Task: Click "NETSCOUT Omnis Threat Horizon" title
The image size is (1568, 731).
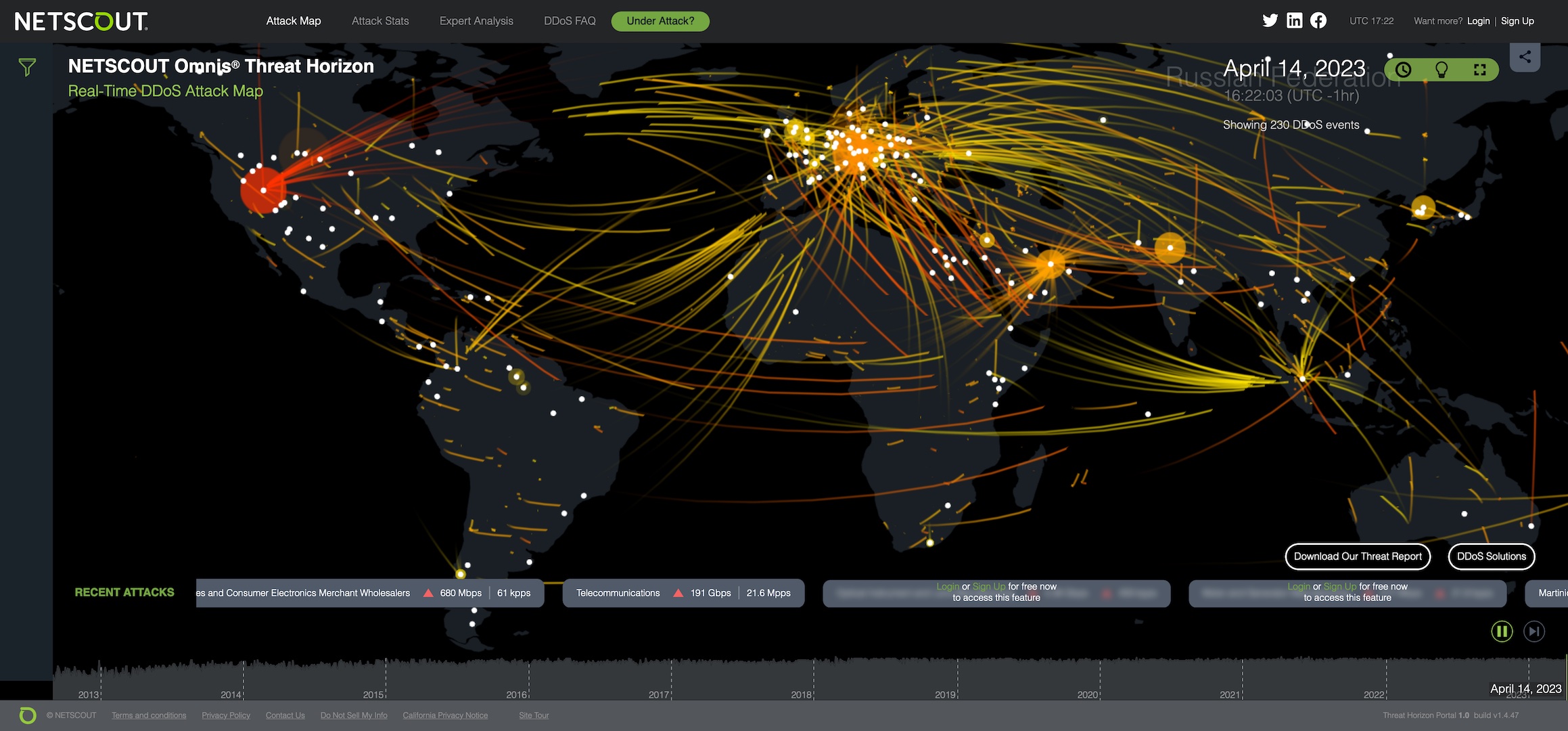Action: pyautogui.click(x=221, y=66)
